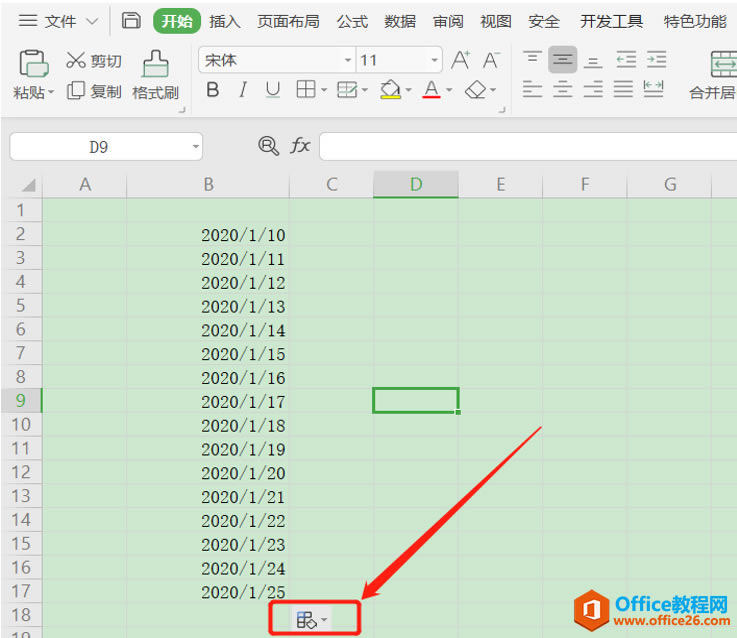Toggle Bold formatting
Image resolution: width=737 pixels, height=638 pixels.
point(212,89)
